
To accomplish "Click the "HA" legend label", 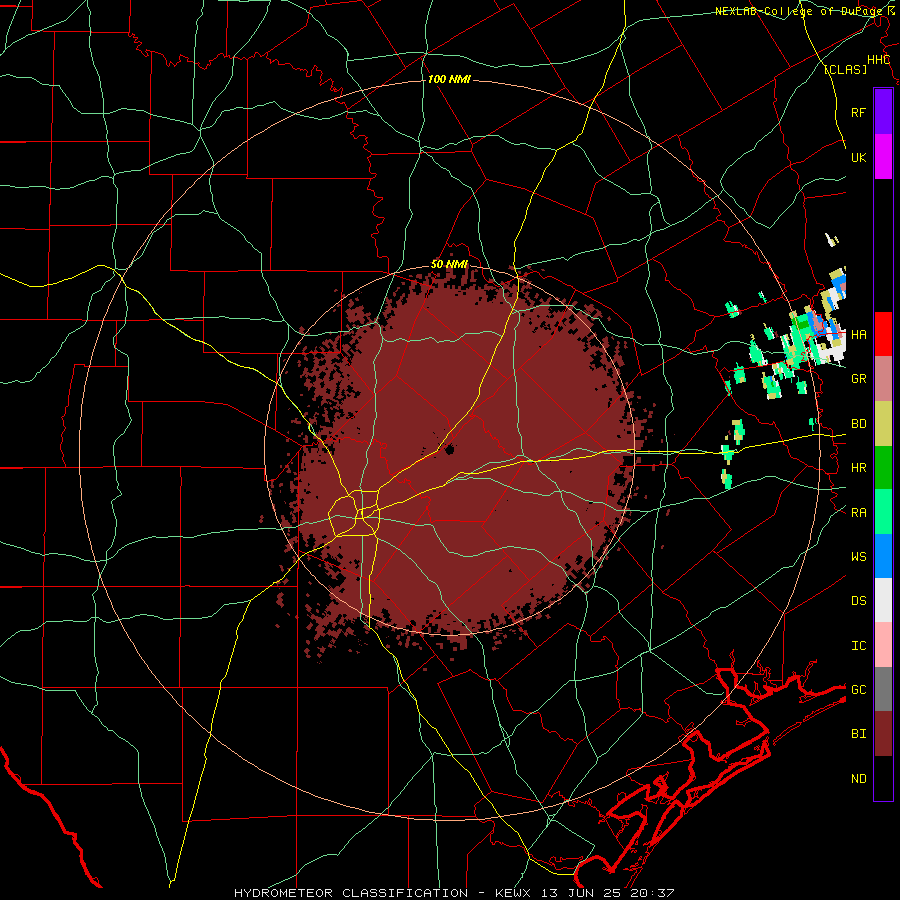I will click(858, 335).
